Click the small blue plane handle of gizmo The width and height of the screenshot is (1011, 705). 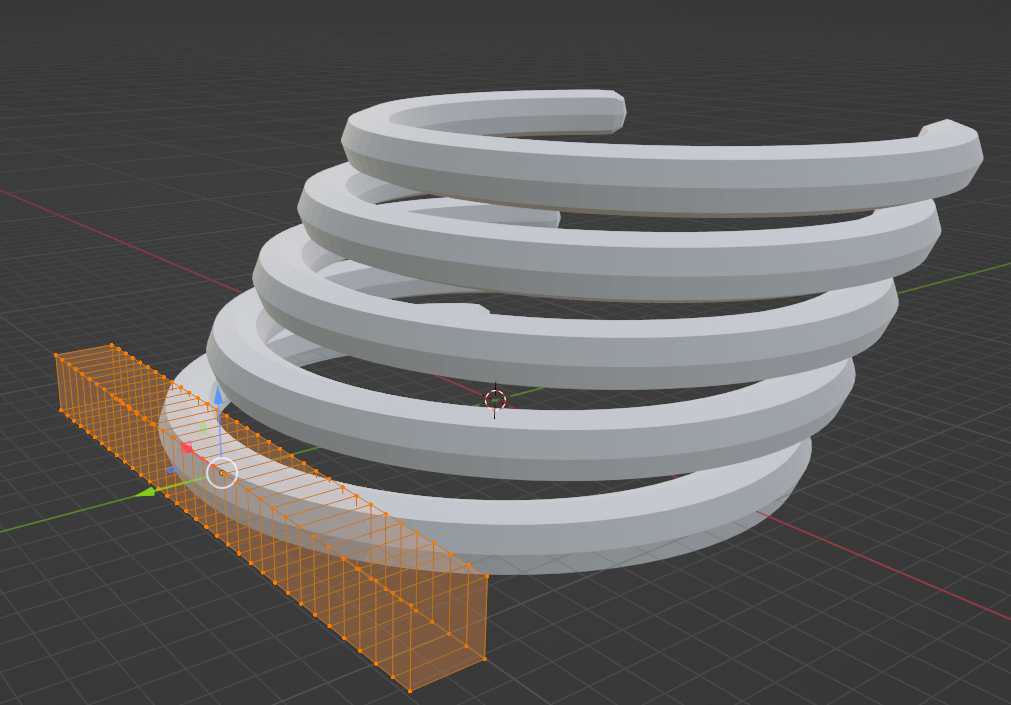click(x=171, y=470)
